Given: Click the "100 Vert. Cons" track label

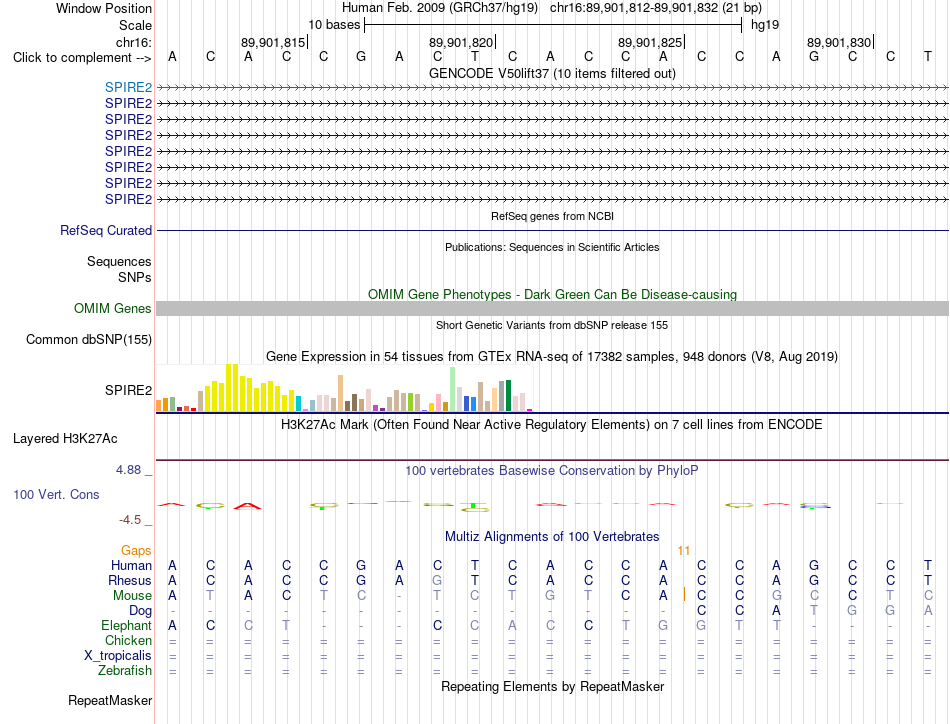Looking at the screenshot, I should [x=56, y=494].
